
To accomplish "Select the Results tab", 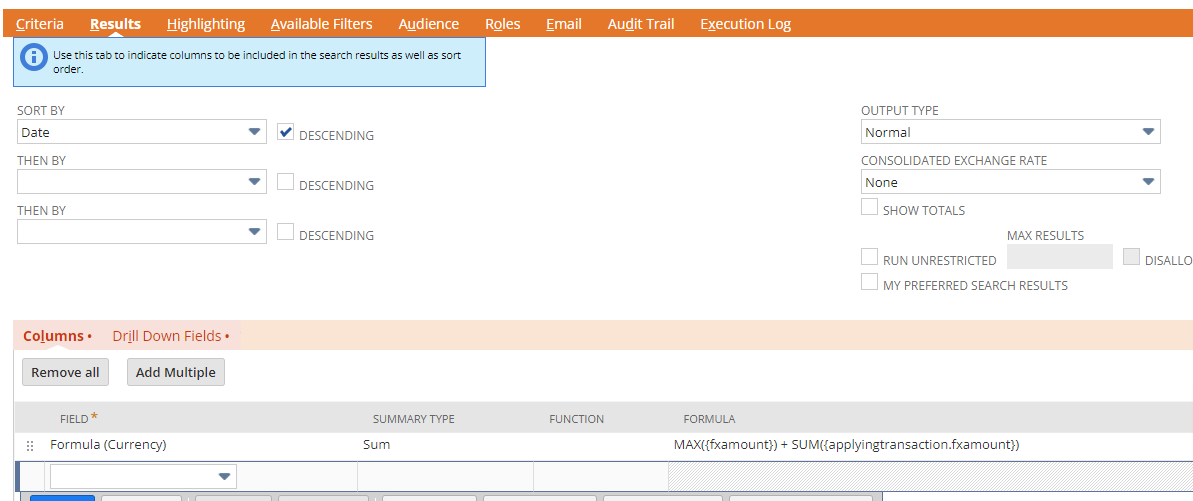I will point(115,24).
